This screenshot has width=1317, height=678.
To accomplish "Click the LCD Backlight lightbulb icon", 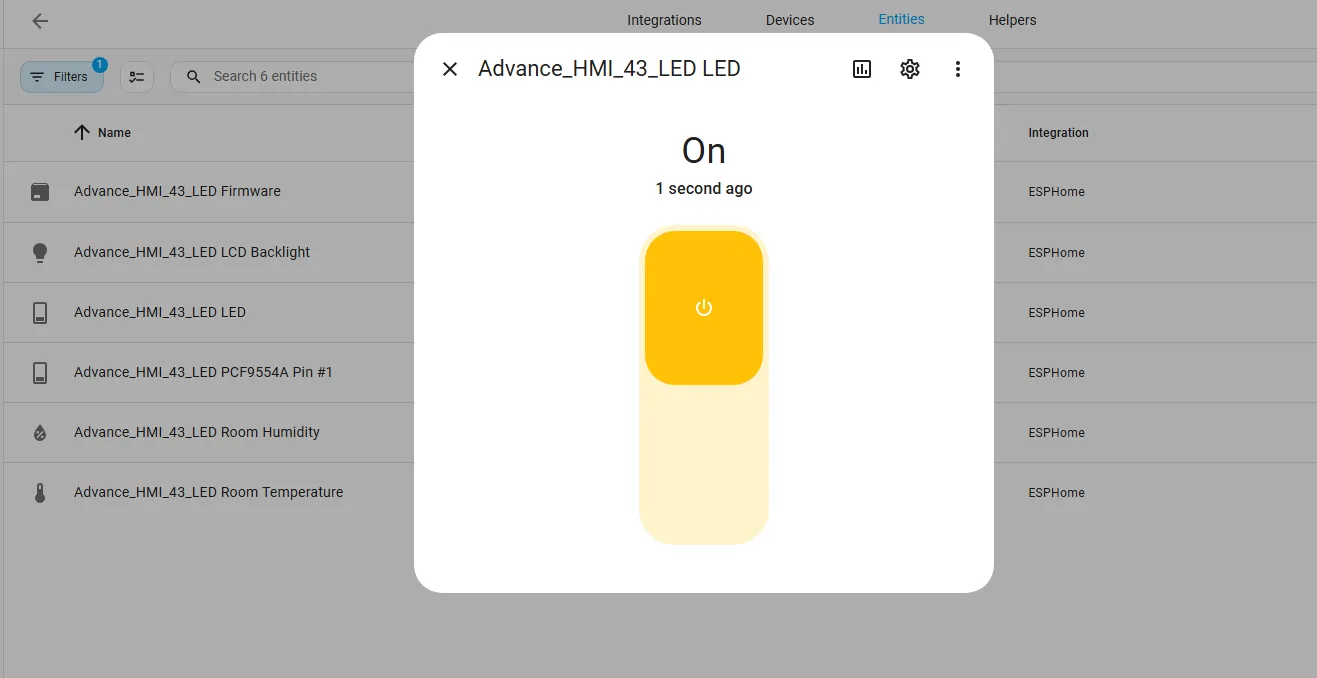I will (x=40, y=253).
